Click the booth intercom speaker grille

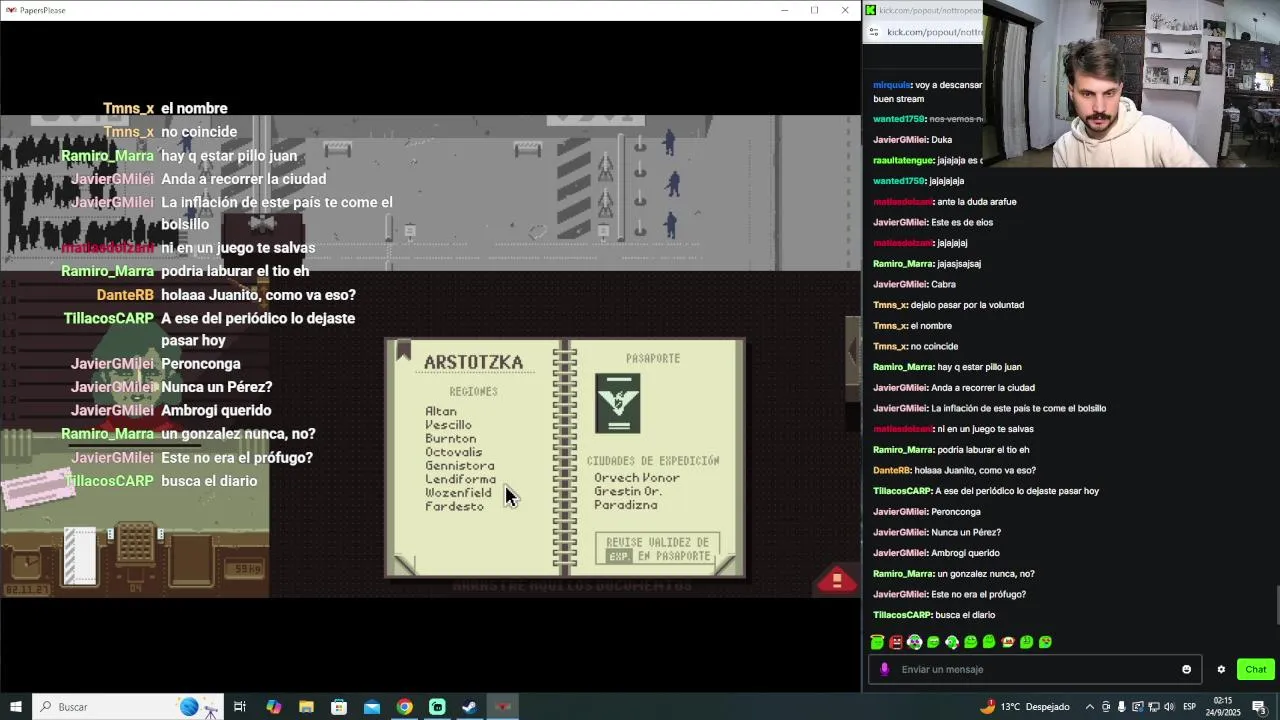coord(135,545)
